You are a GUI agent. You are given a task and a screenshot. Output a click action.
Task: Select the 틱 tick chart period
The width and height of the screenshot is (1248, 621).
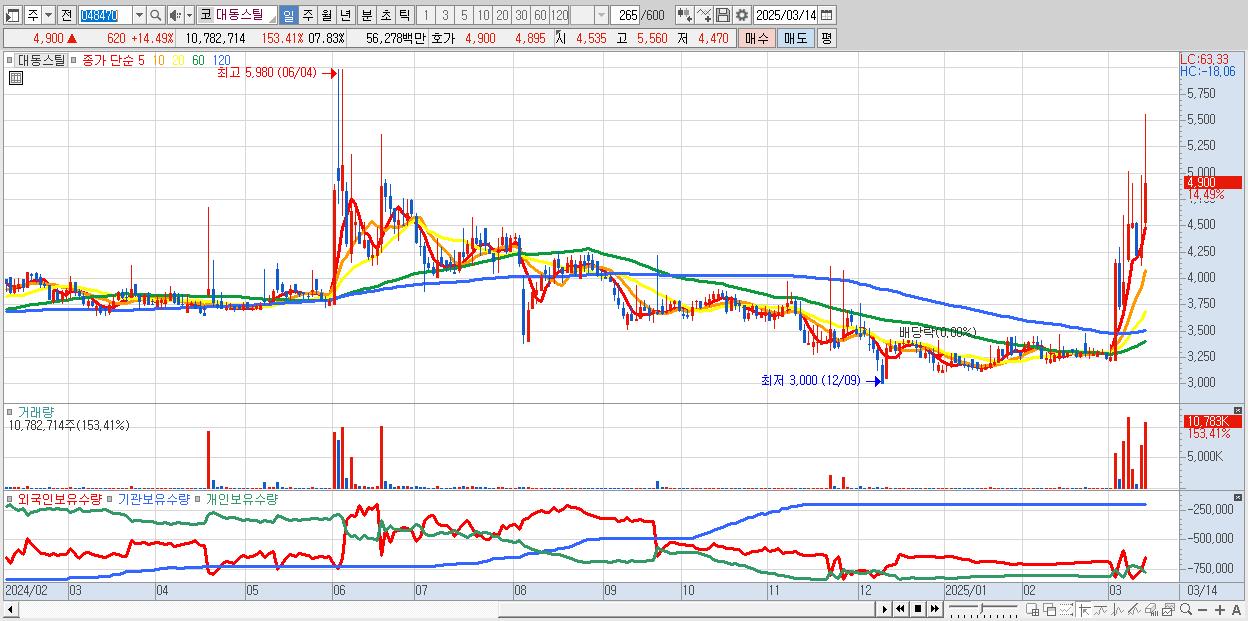(404, 15)
